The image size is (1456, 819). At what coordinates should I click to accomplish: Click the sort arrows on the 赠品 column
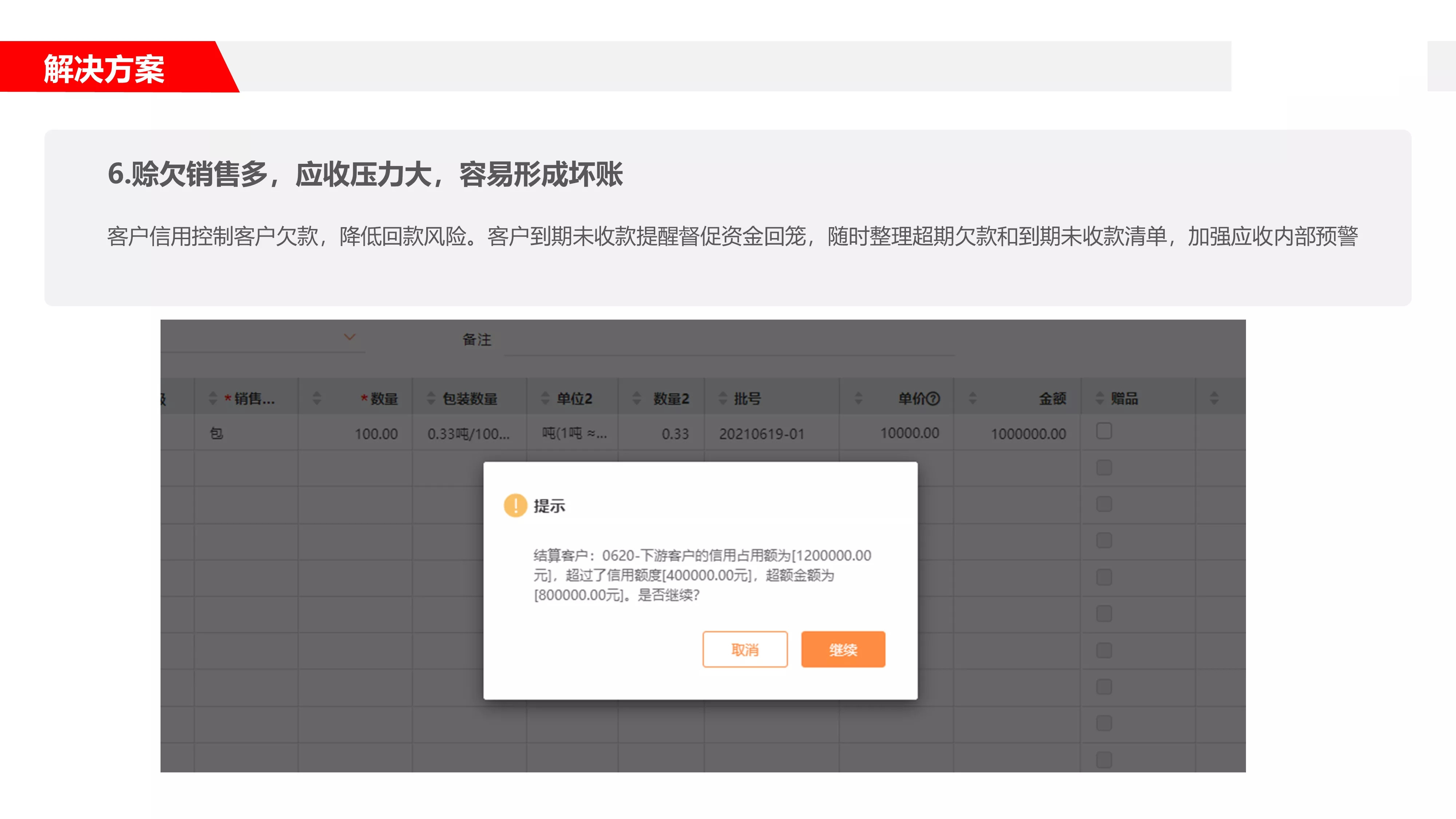coord(1100,399)
